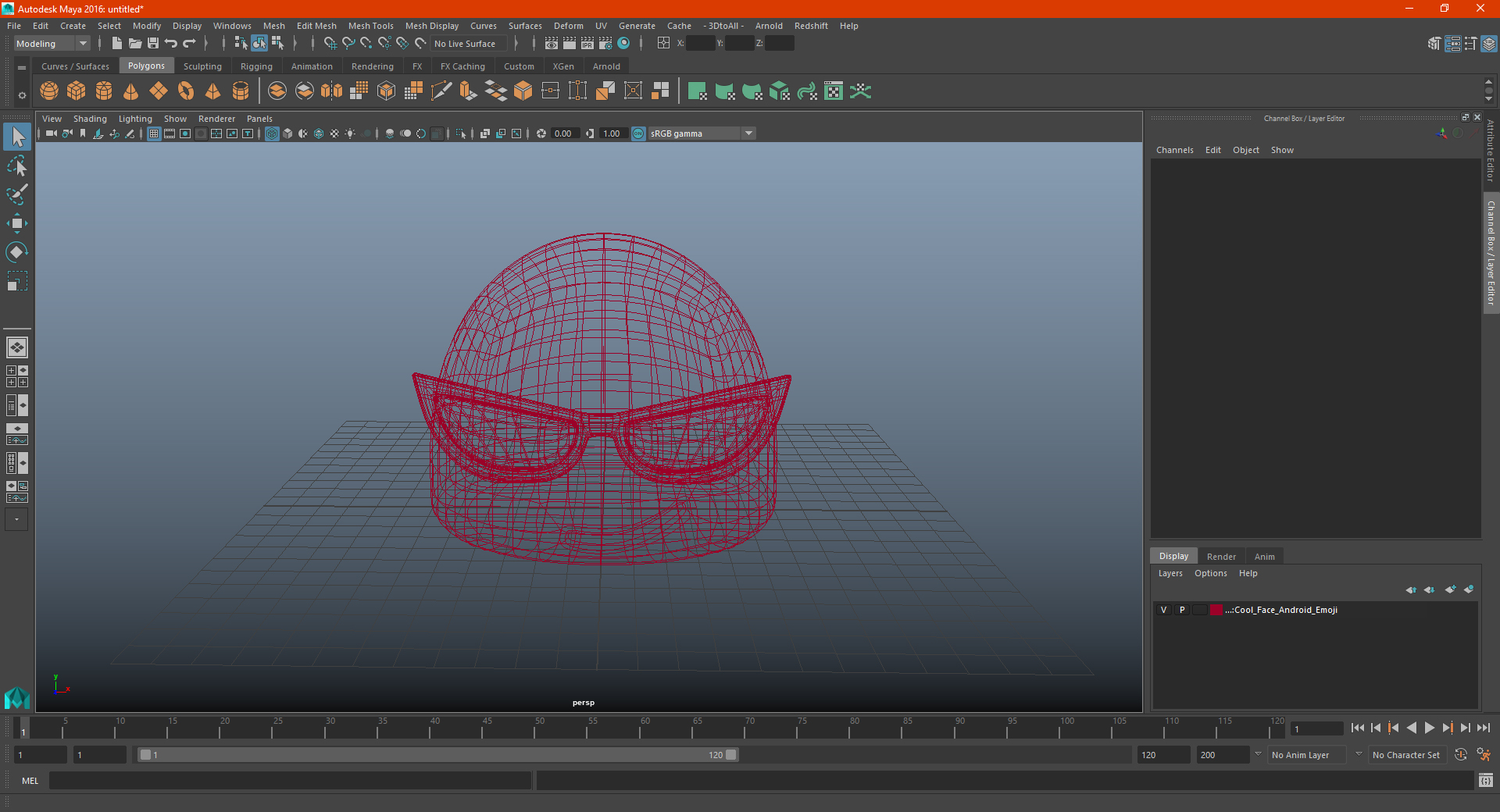This screenshot has width=1500, height=812.
Task: Create a polygon torus from the shelf
Action: pos(186,91)
